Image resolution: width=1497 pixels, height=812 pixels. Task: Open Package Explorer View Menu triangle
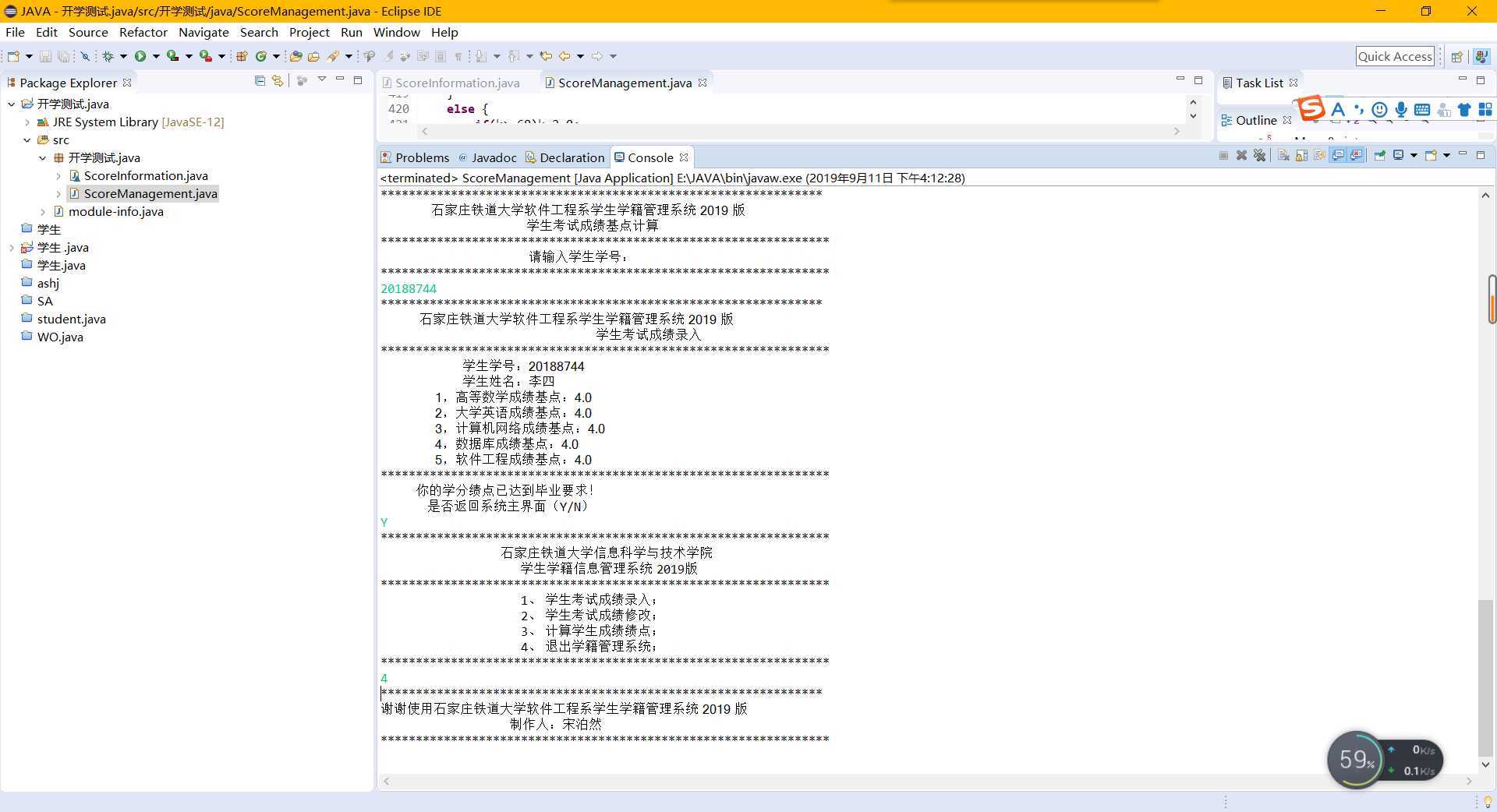tap(321, 79)
